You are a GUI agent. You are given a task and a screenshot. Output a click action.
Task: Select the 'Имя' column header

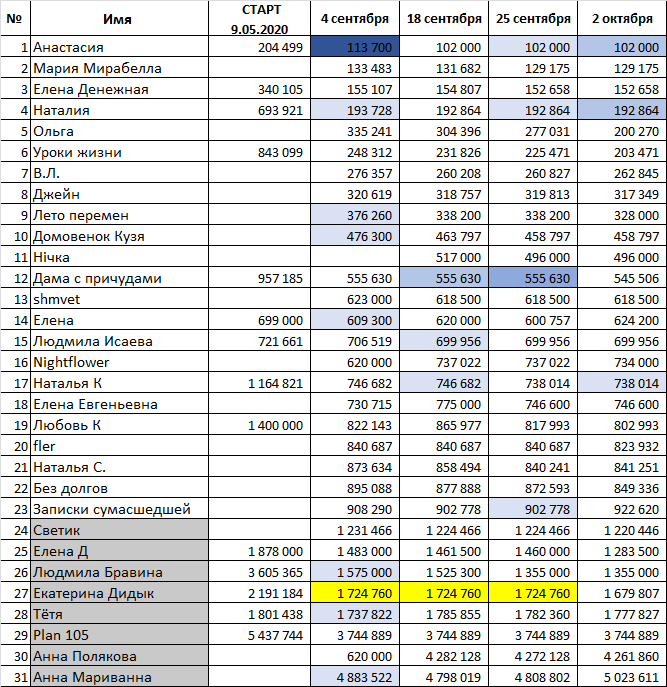(119, 18)
